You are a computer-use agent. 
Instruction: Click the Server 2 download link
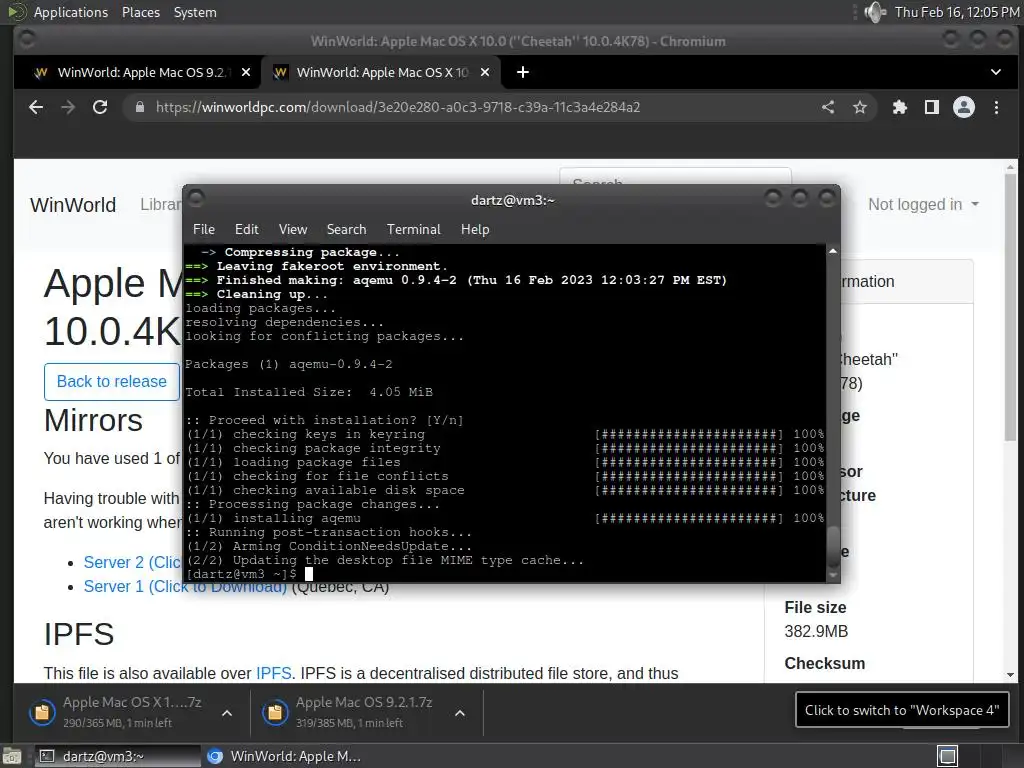(x=133, y=562)
